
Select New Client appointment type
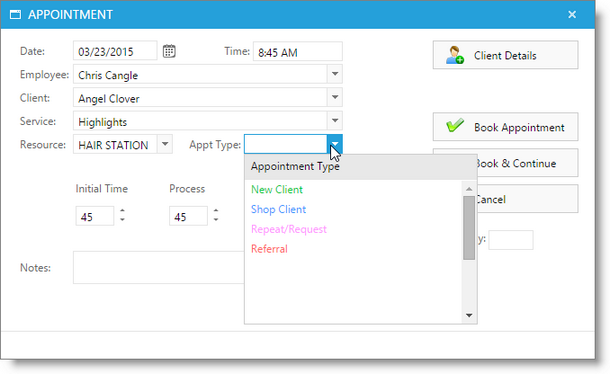[277, 190]
